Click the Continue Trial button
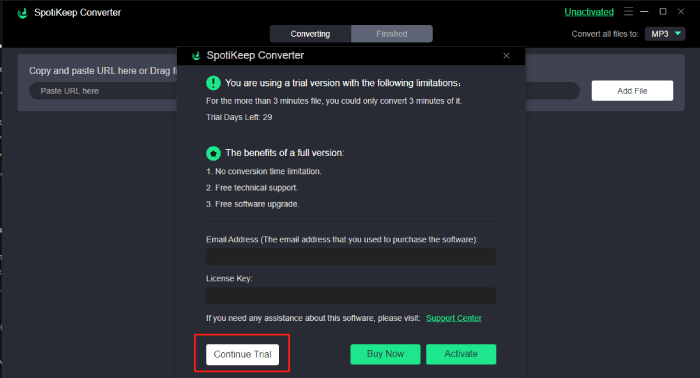 pos(242,354)
